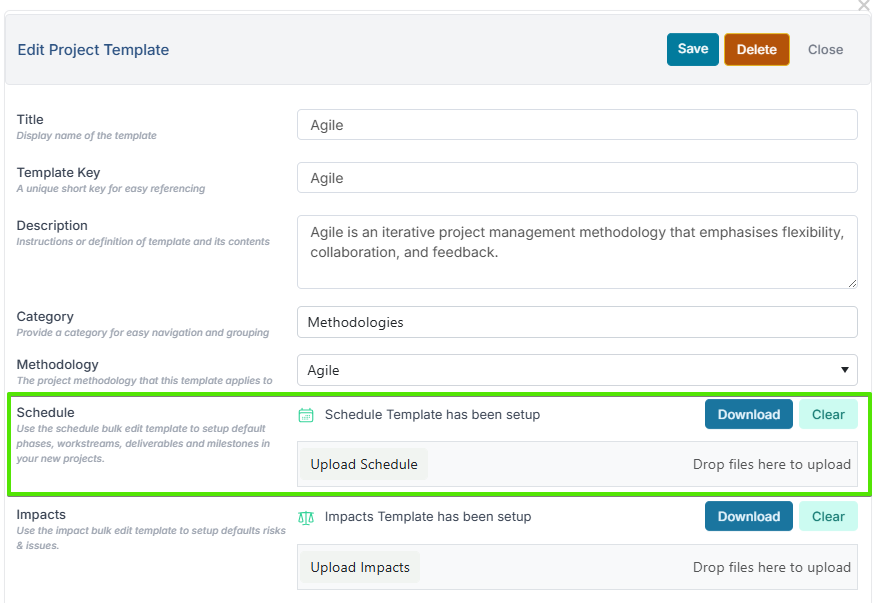Click the Schedule file drop zone text

(x=771, y=464)
